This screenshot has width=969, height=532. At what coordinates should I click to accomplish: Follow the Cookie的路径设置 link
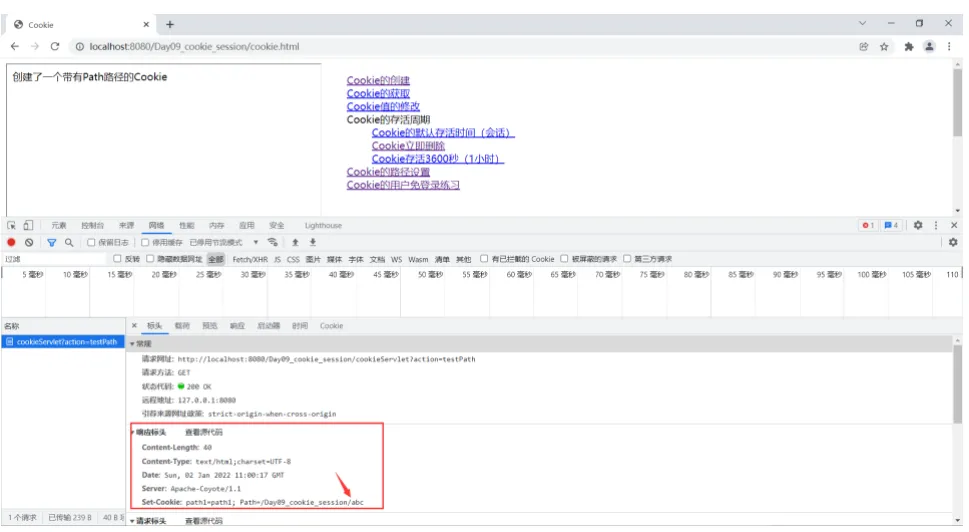click(387, 172)
